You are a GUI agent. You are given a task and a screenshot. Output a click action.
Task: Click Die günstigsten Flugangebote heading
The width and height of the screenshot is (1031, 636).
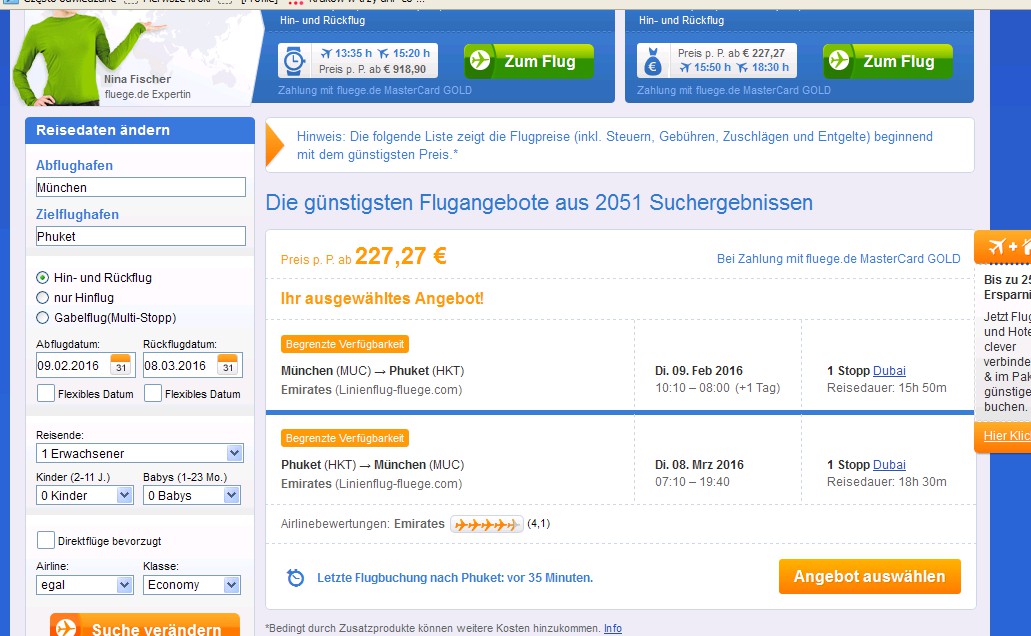[539, 203]
